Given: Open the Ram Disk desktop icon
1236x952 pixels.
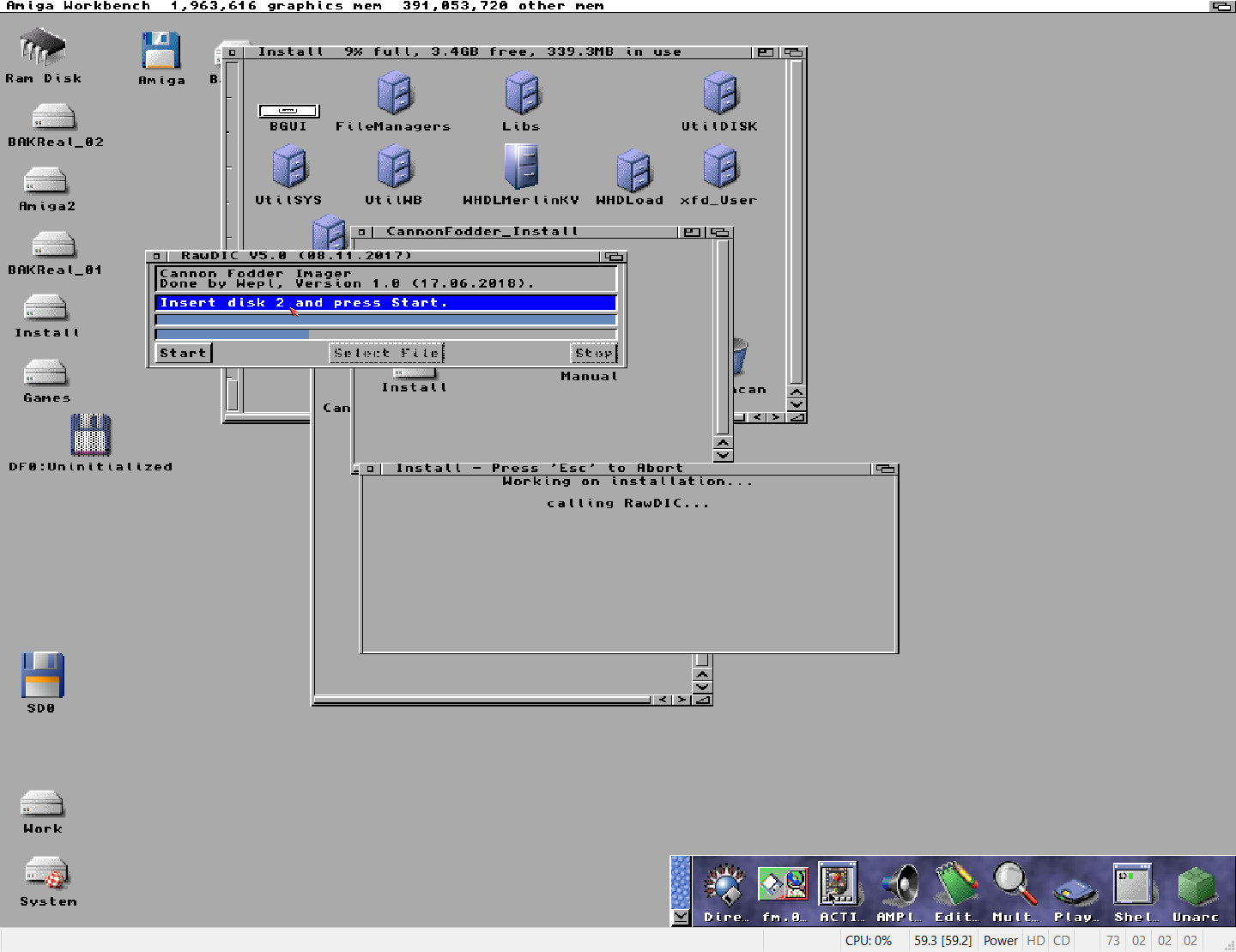Looking at the screenshot, I should click(43, 48).
